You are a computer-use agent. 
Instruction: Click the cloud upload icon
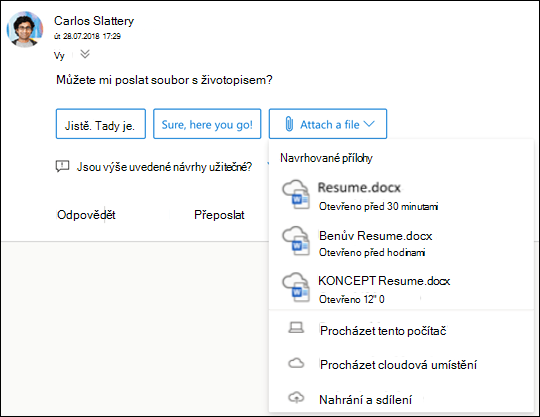296,397
